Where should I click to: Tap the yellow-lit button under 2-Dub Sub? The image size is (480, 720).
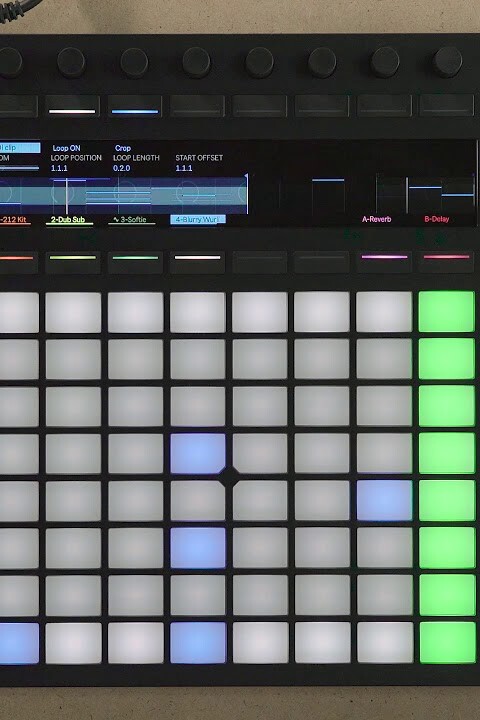pos(73,262)
